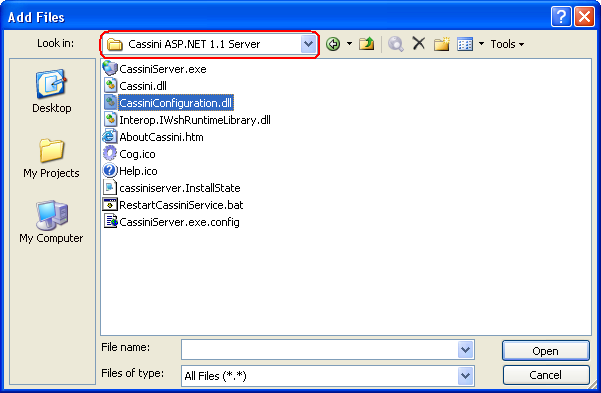Click the Back navigation arrow icon
Image resolution: width=601 pixels, height=393 pixels.
[x=333, y=44]
